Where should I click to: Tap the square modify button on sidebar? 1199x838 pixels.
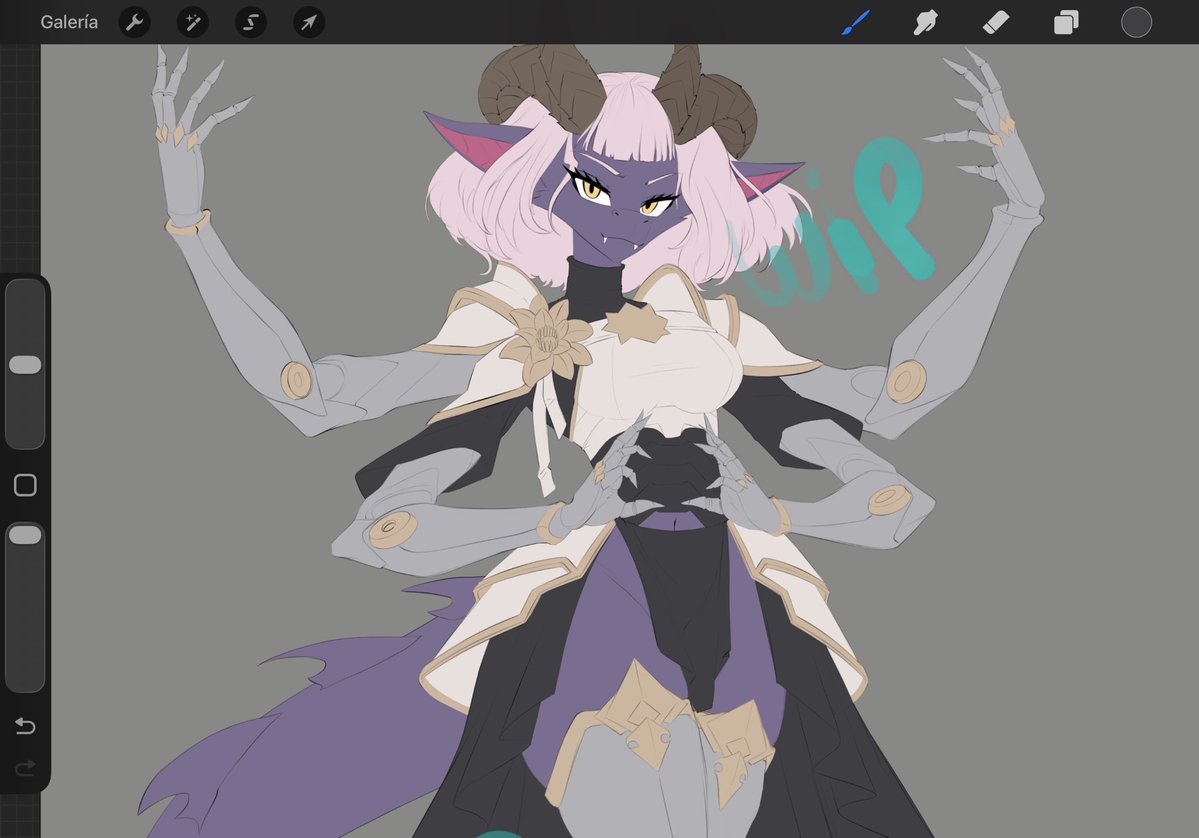click(x=25, y=485)
